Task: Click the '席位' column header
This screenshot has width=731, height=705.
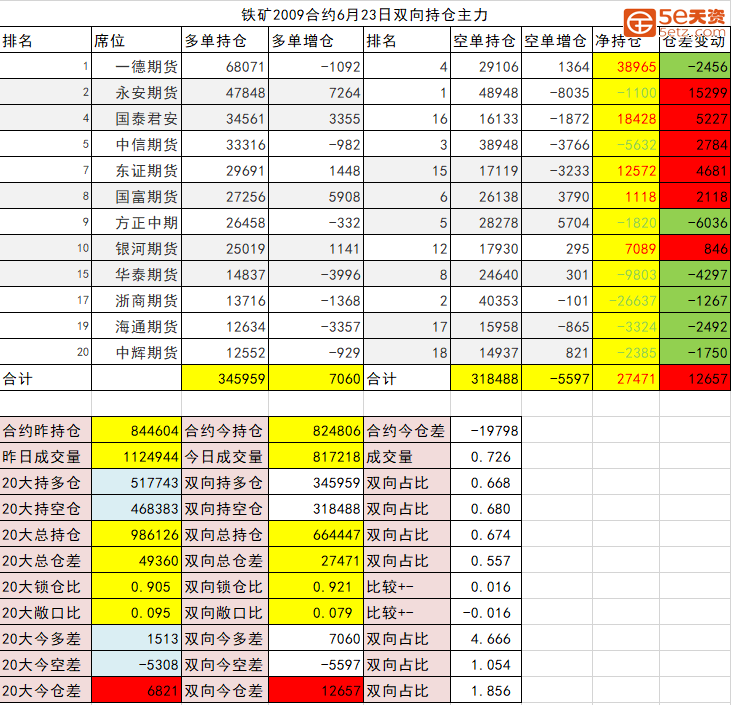Action: click(x=136, y=41)
